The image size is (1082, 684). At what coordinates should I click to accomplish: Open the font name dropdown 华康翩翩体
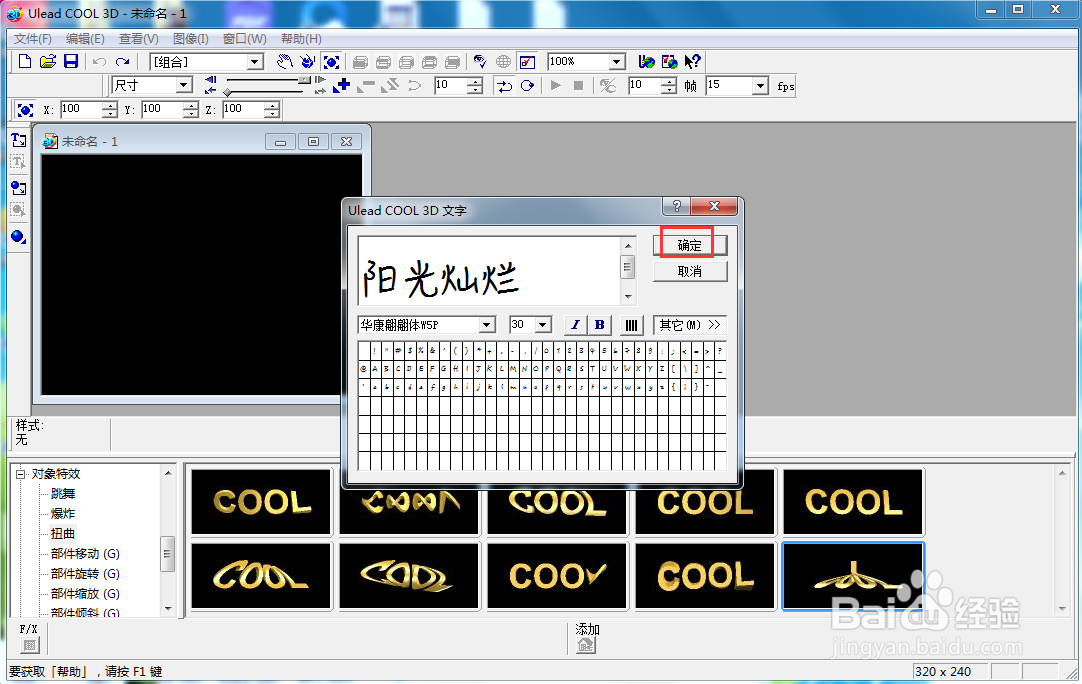click(486, 325)
